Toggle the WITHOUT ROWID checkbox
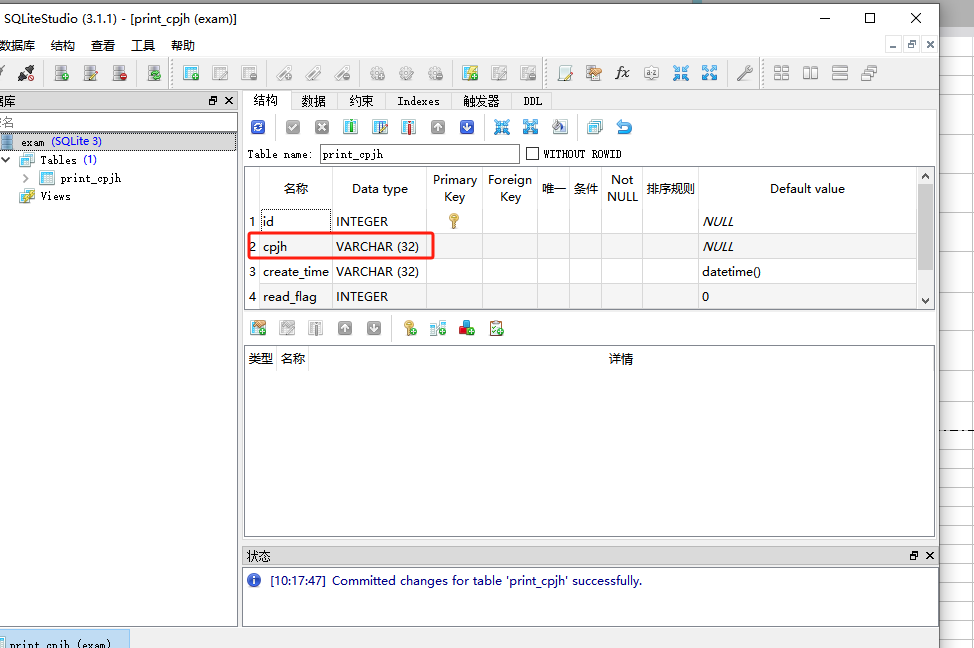 532,153
